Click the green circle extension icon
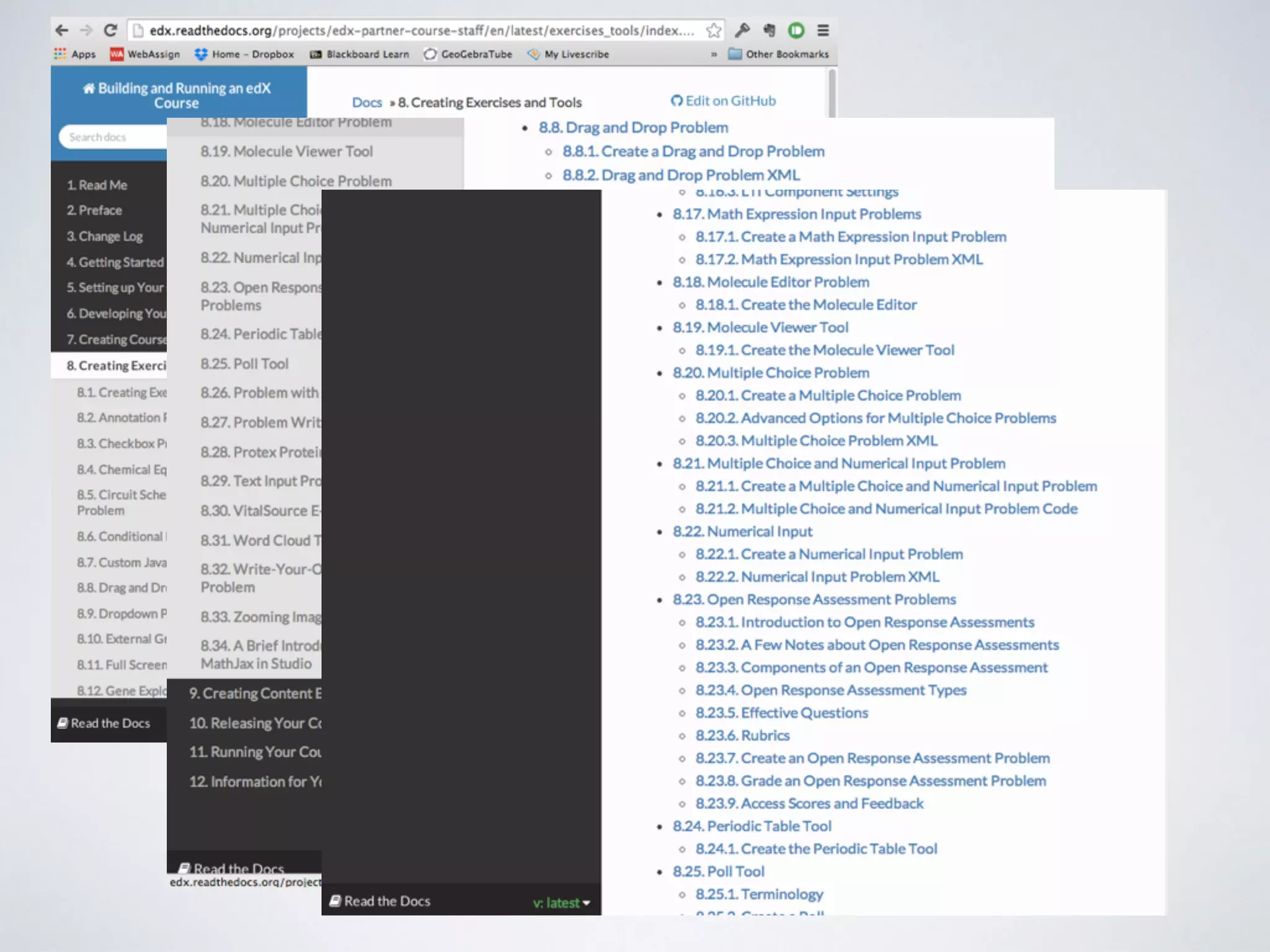Viewport: 1270px width, 952px height. tap(796, 30)
